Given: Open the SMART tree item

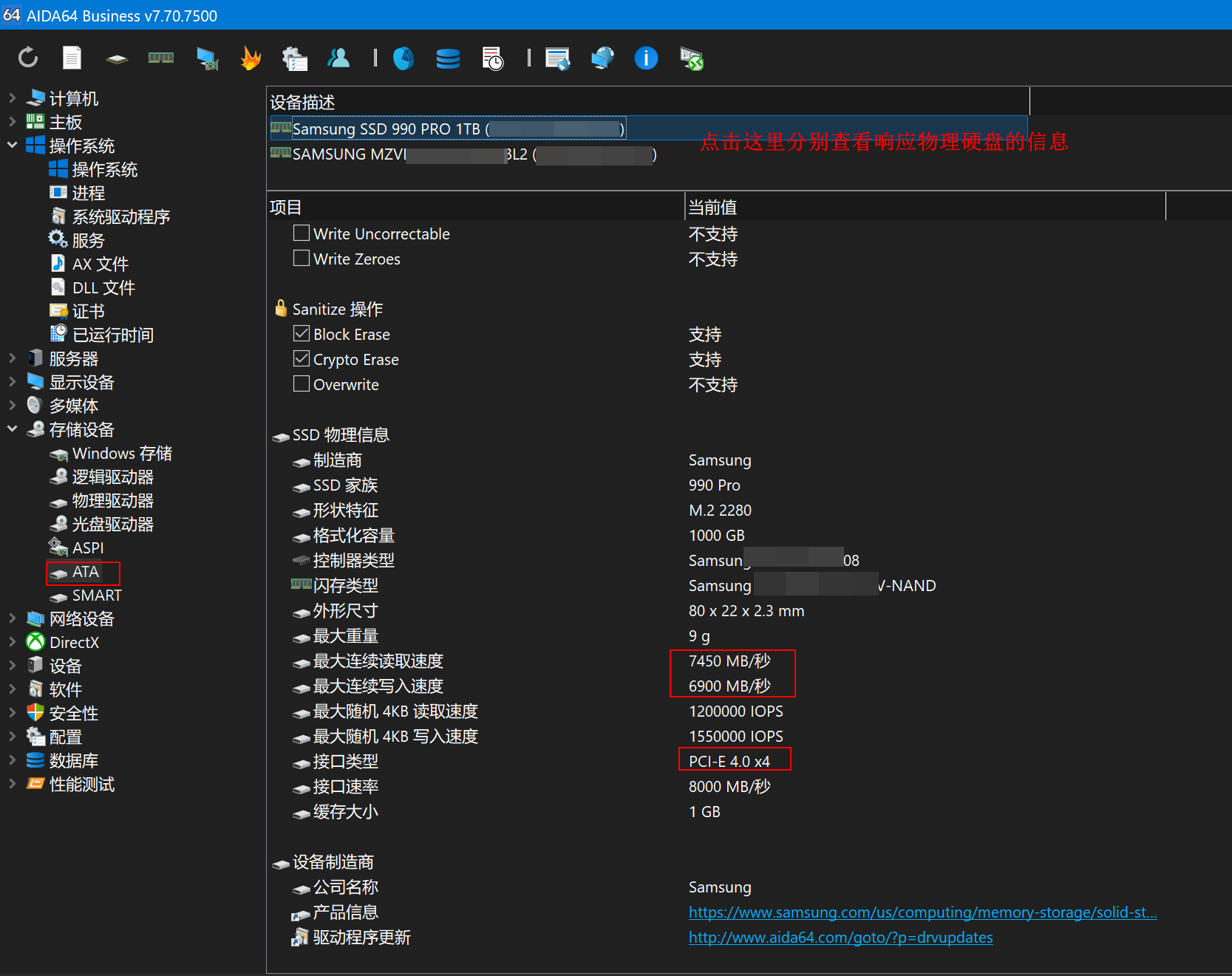Looking at the screenshot, I should [x=97, y=595].
